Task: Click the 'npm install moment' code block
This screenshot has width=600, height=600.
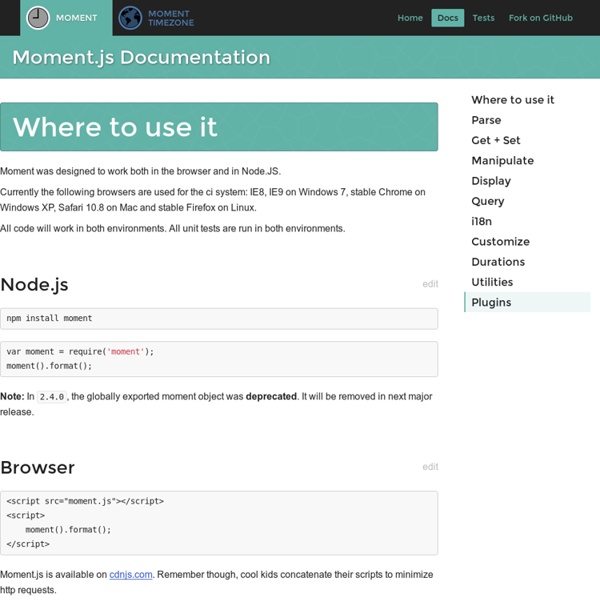Action: [x=219, y=318]
